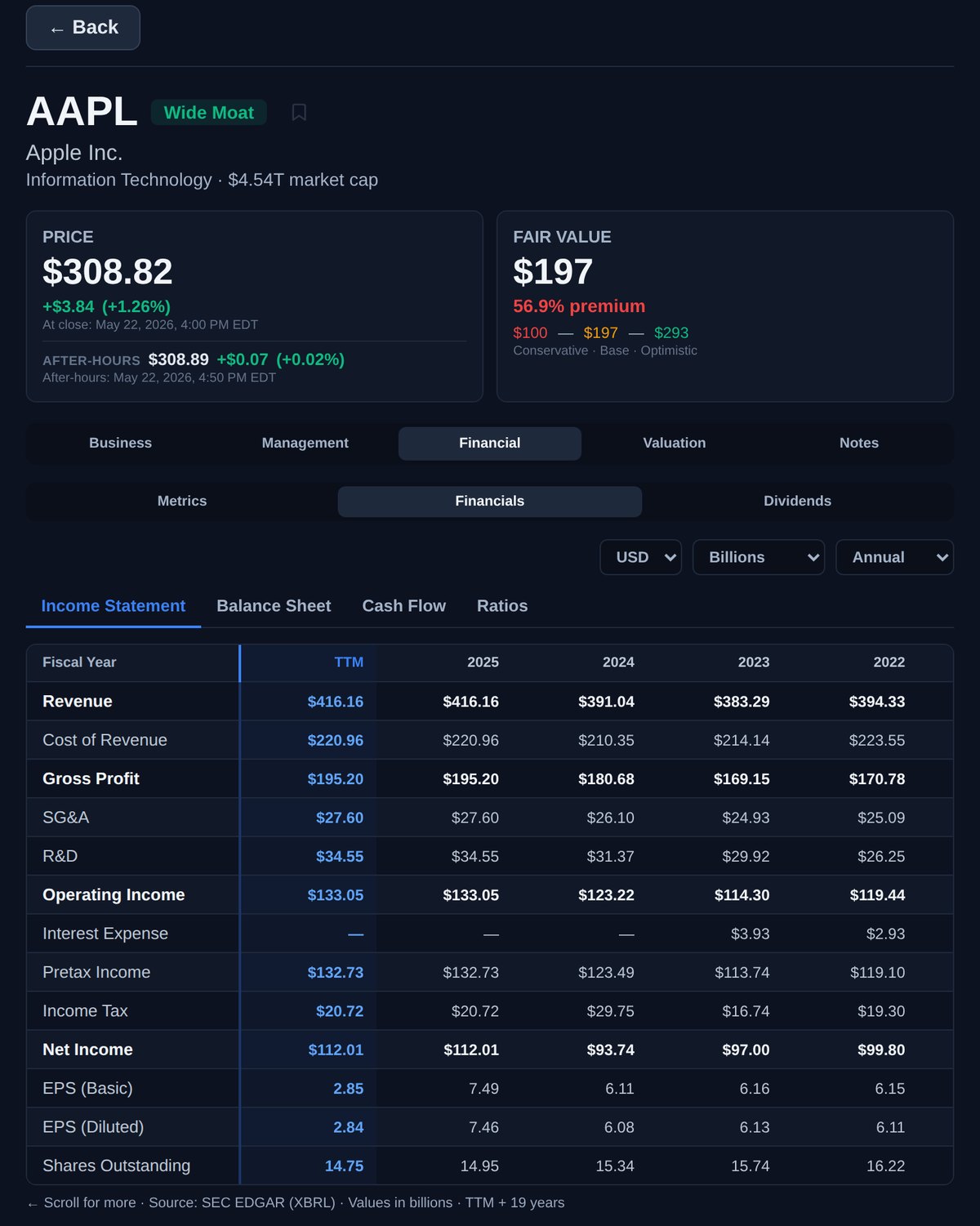This screenshot has width=980, height=1226.
Task: Select the Operating Income row label
Action: pyautogui.click(x=114, y=895)
